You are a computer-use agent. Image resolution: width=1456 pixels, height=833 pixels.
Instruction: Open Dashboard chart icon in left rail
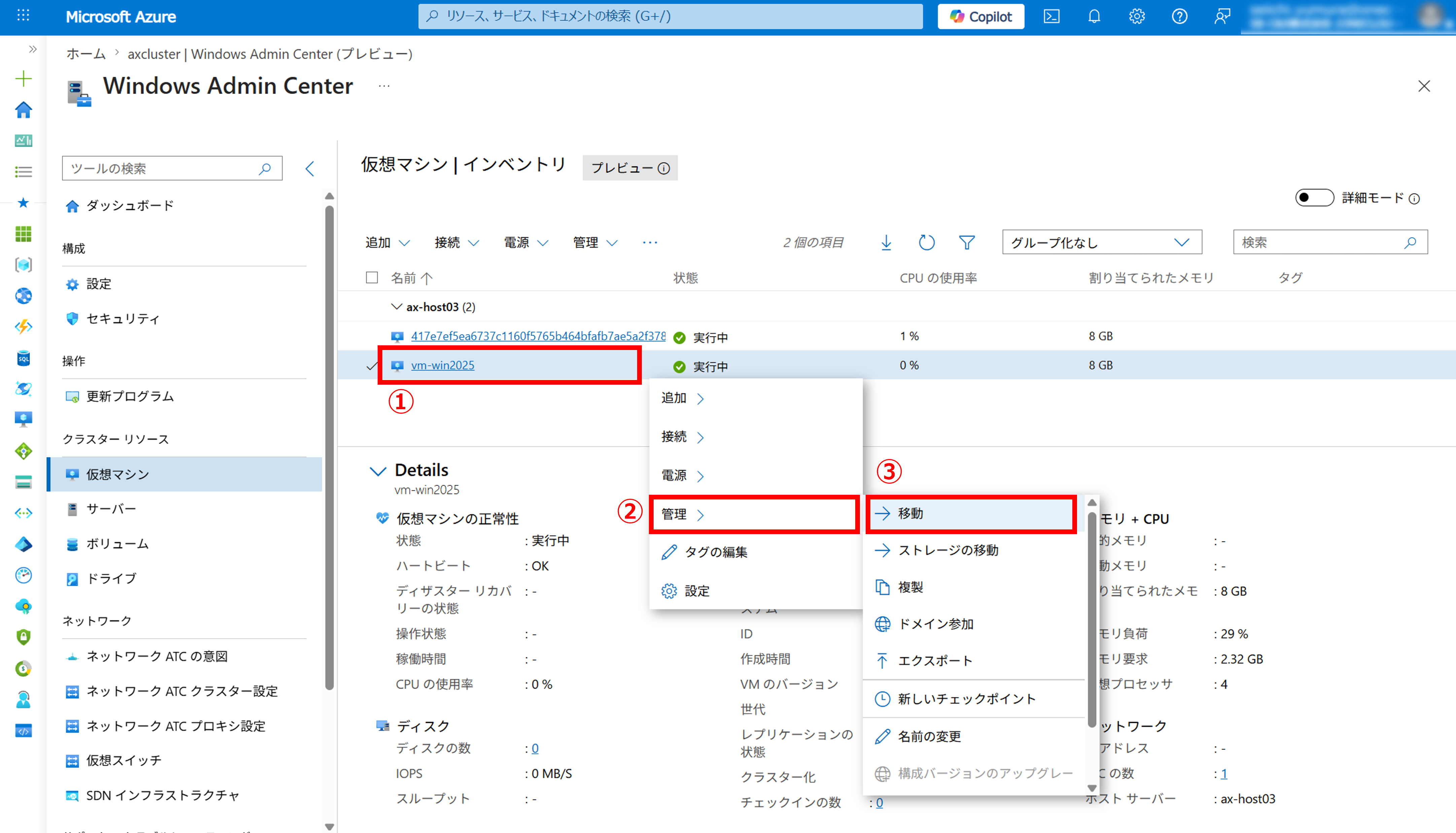[x=24, y=140]
